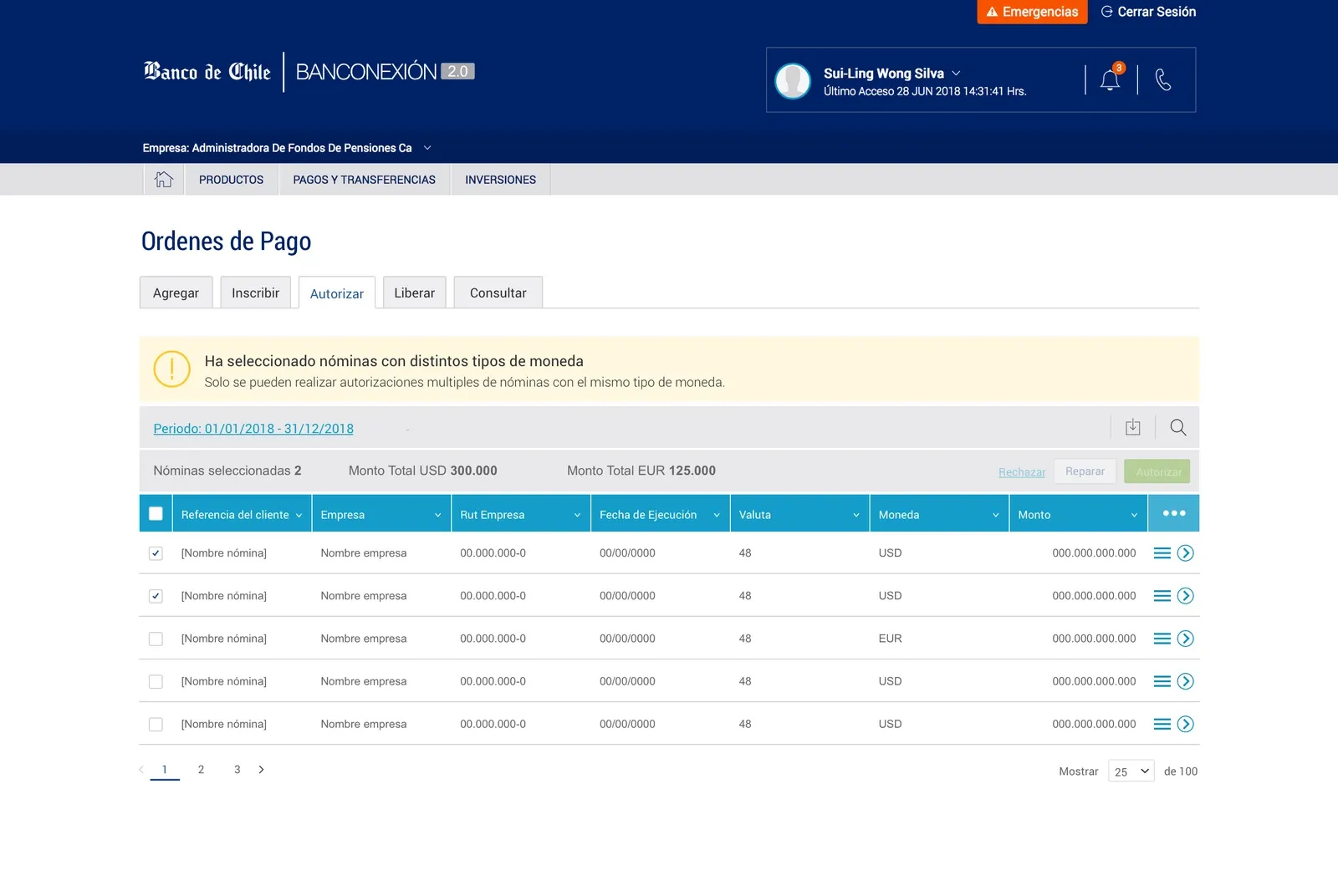Open the Periodo date range link
The image size is (1338, 896).
(253, 429)
